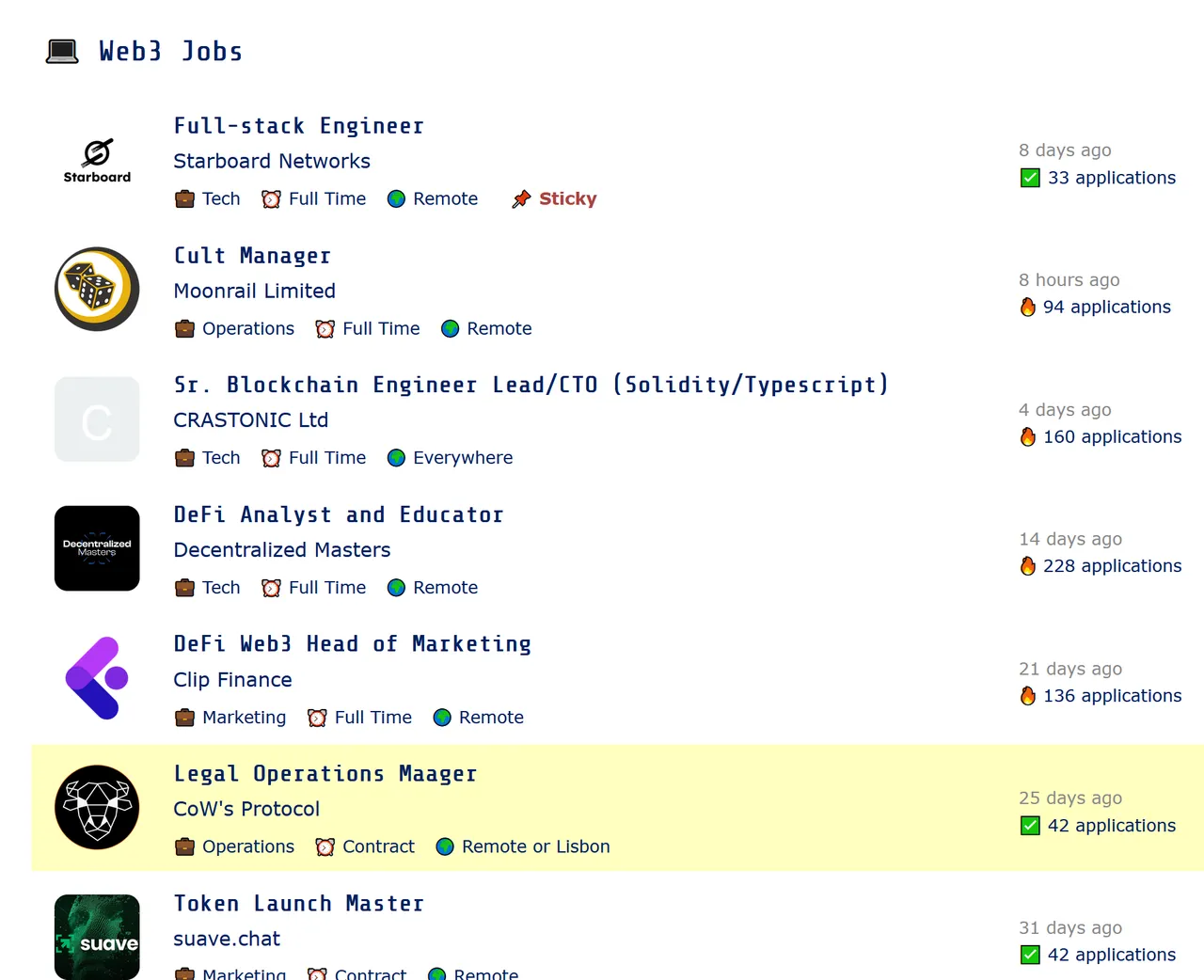Click the clock icon in Full-stack Engineer row
Image resolution: width=1204 pixels, height=980 pixels.
pos(271,199)
